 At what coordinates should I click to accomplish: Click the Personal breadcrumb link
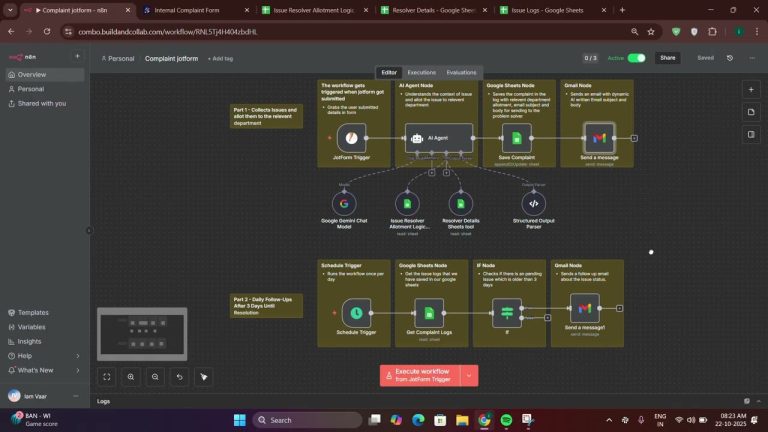118,58
